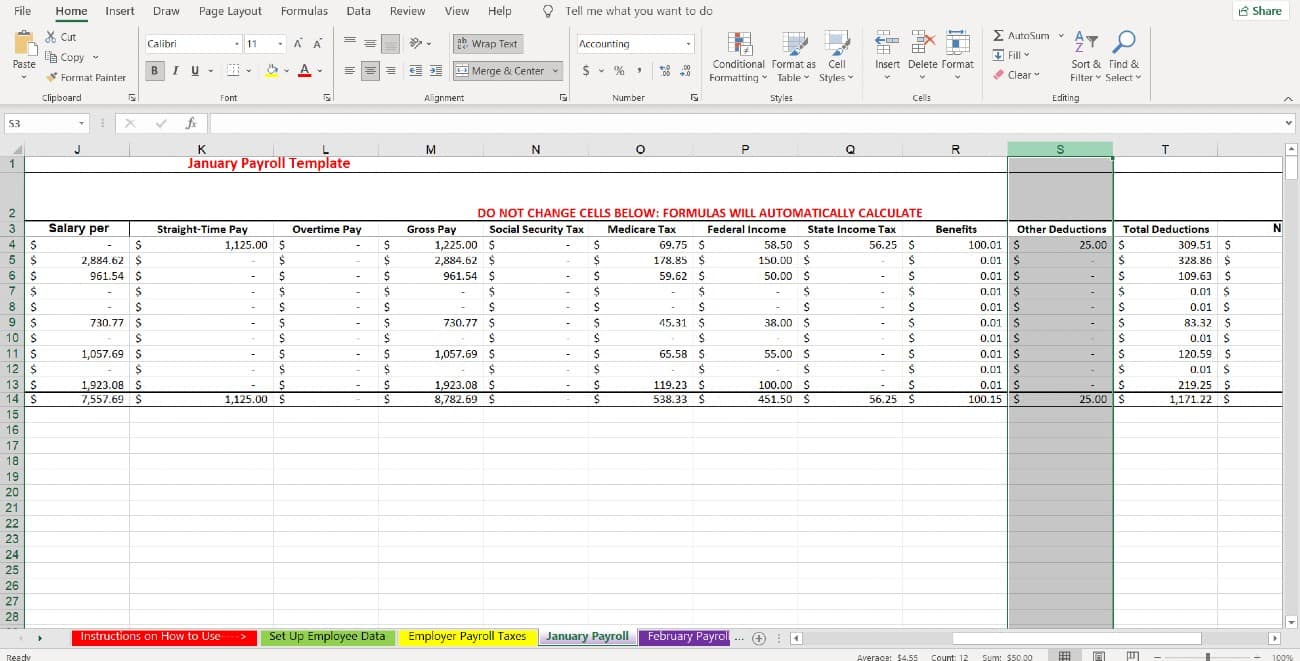Switch to the Formulas ribbon tab
This screenshot has height=661, width=1300.
click(304, 11)
